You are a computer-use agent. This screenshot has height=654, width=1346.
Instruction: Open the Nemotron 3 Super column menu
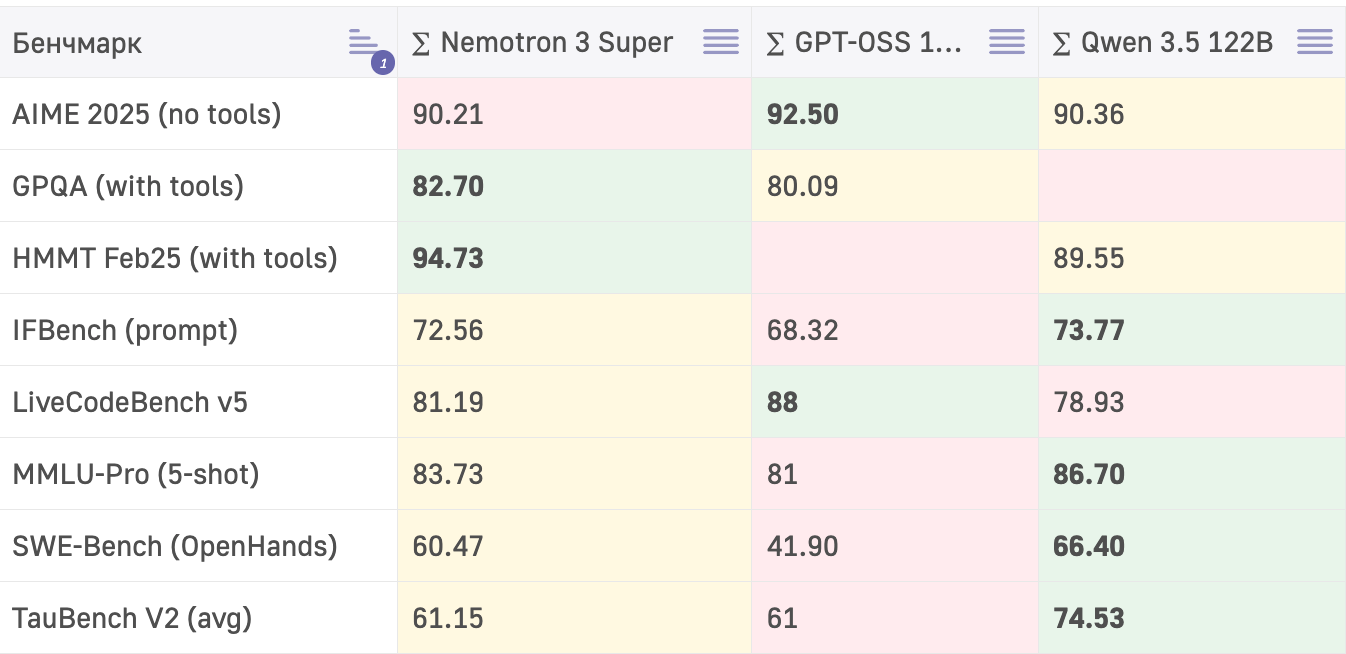(721, 42)
